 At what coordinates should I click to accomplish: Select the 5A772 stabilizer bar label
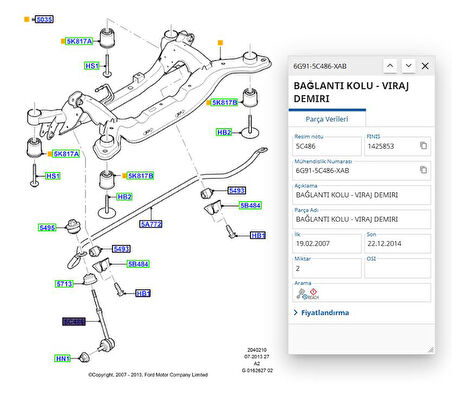(151, 224)
